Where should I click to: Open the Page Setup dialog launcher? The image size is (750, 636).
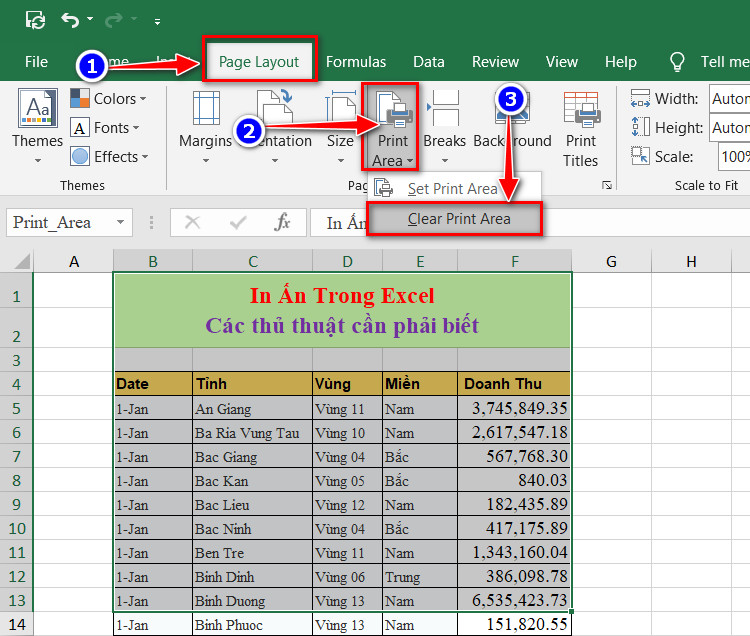click(607, 185)
